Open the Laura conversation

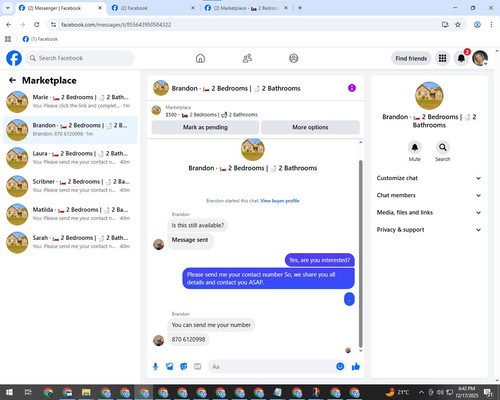point(70,158)
